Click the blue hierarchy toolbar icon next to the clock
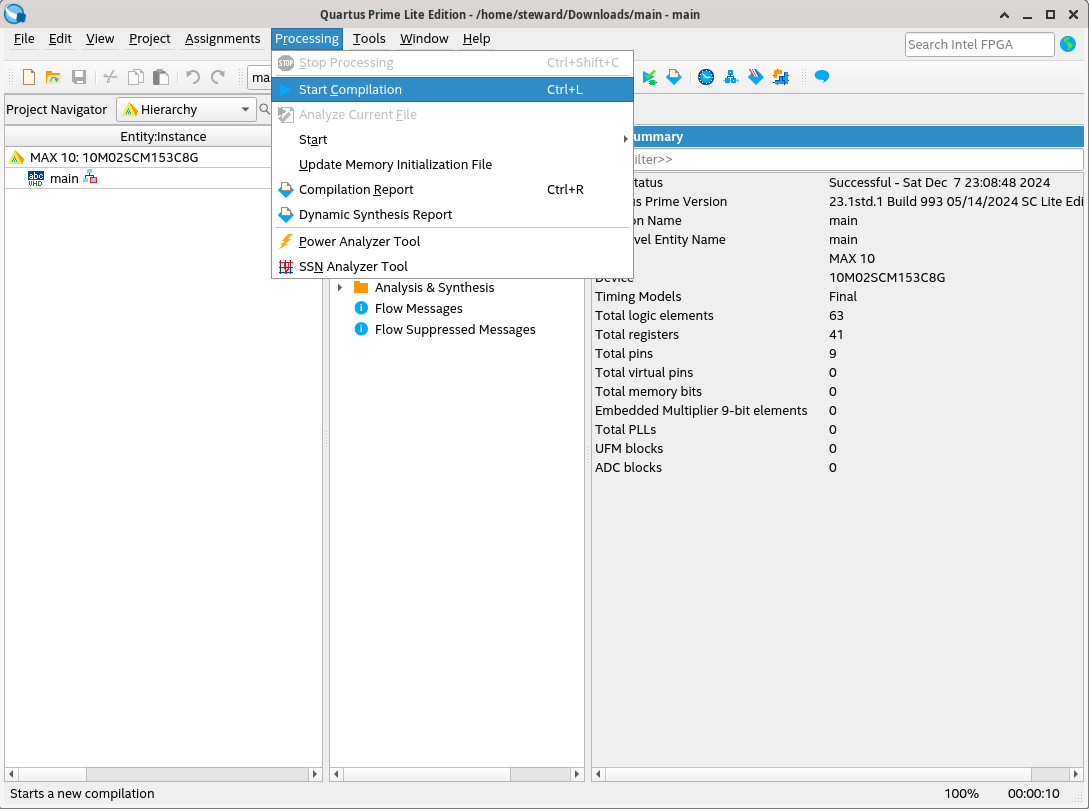This screenshot has height=809, width=1089. [731, 77]
